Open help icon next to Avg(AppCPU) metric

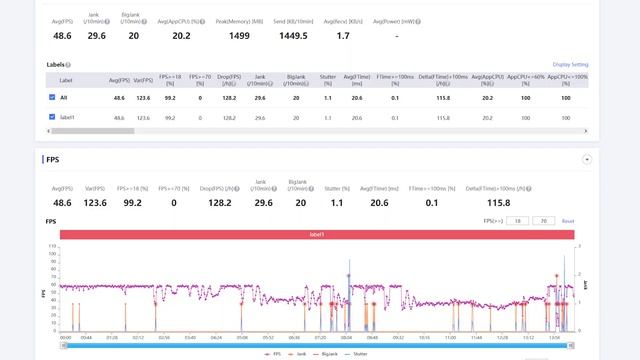[x=202, y=22]
